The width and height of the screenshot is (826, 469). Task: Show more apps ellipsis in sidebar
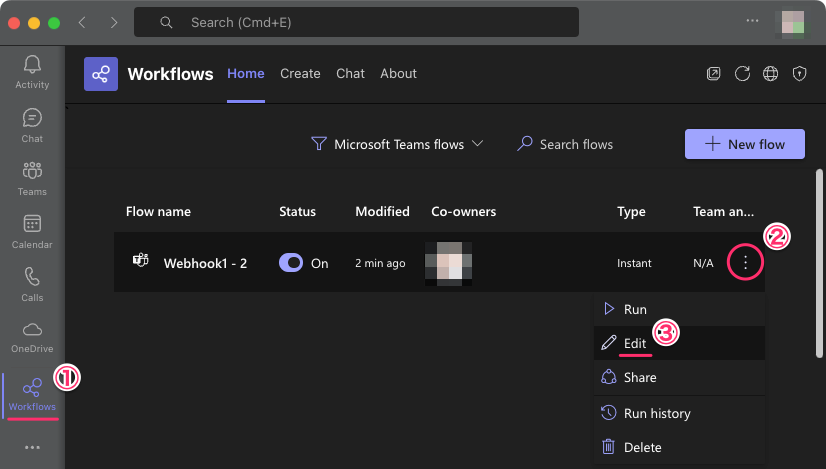[x=32, y=447]
